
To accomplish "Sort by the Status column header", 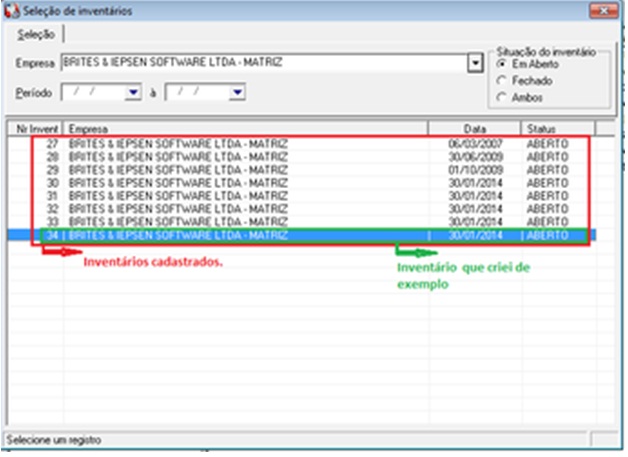I will tap(558, 129).
